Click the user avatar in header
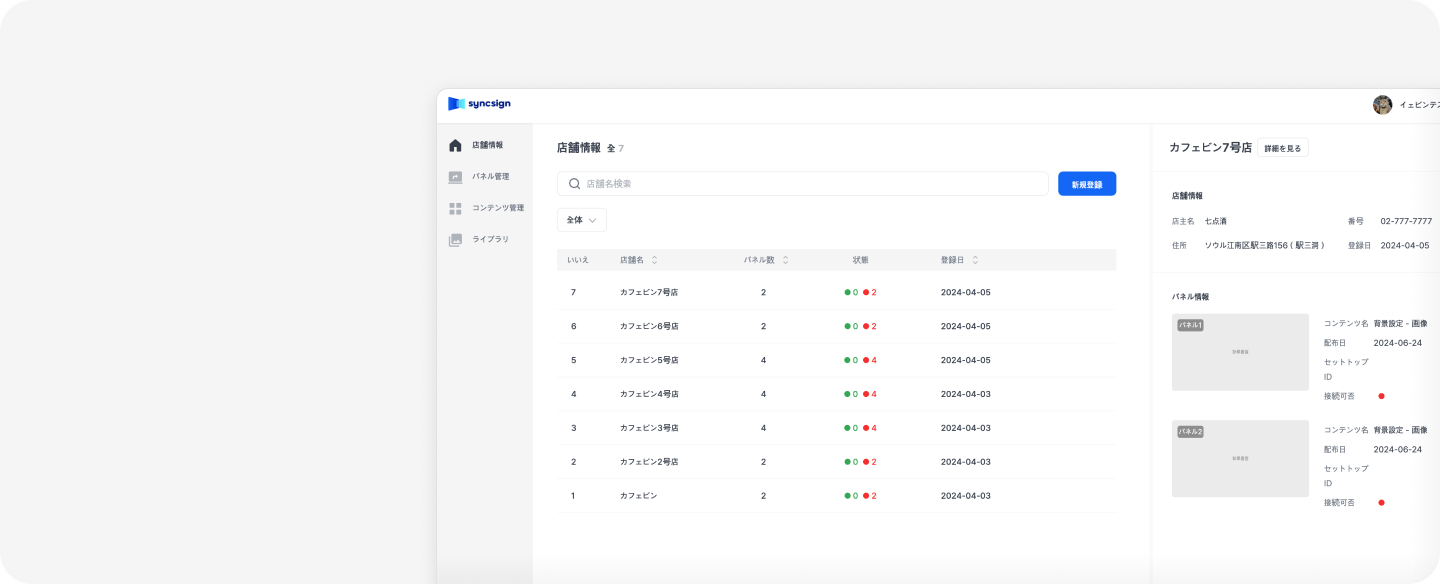This screenshot has width=1440, height=584. (x=1382, y=105)
